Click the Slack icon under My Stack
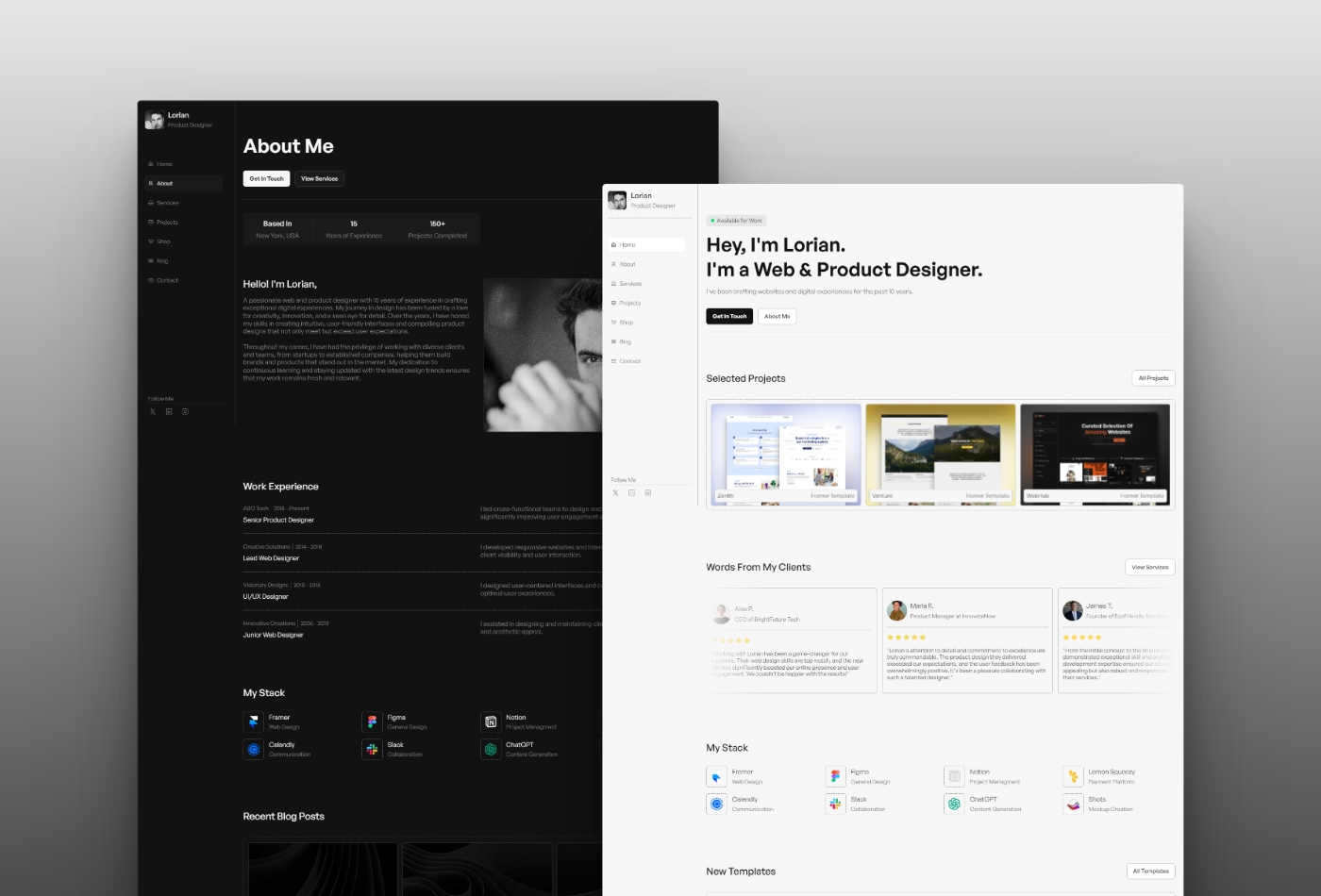The height and width of the screenshot is (896, 1321). [x=837, y=803]
